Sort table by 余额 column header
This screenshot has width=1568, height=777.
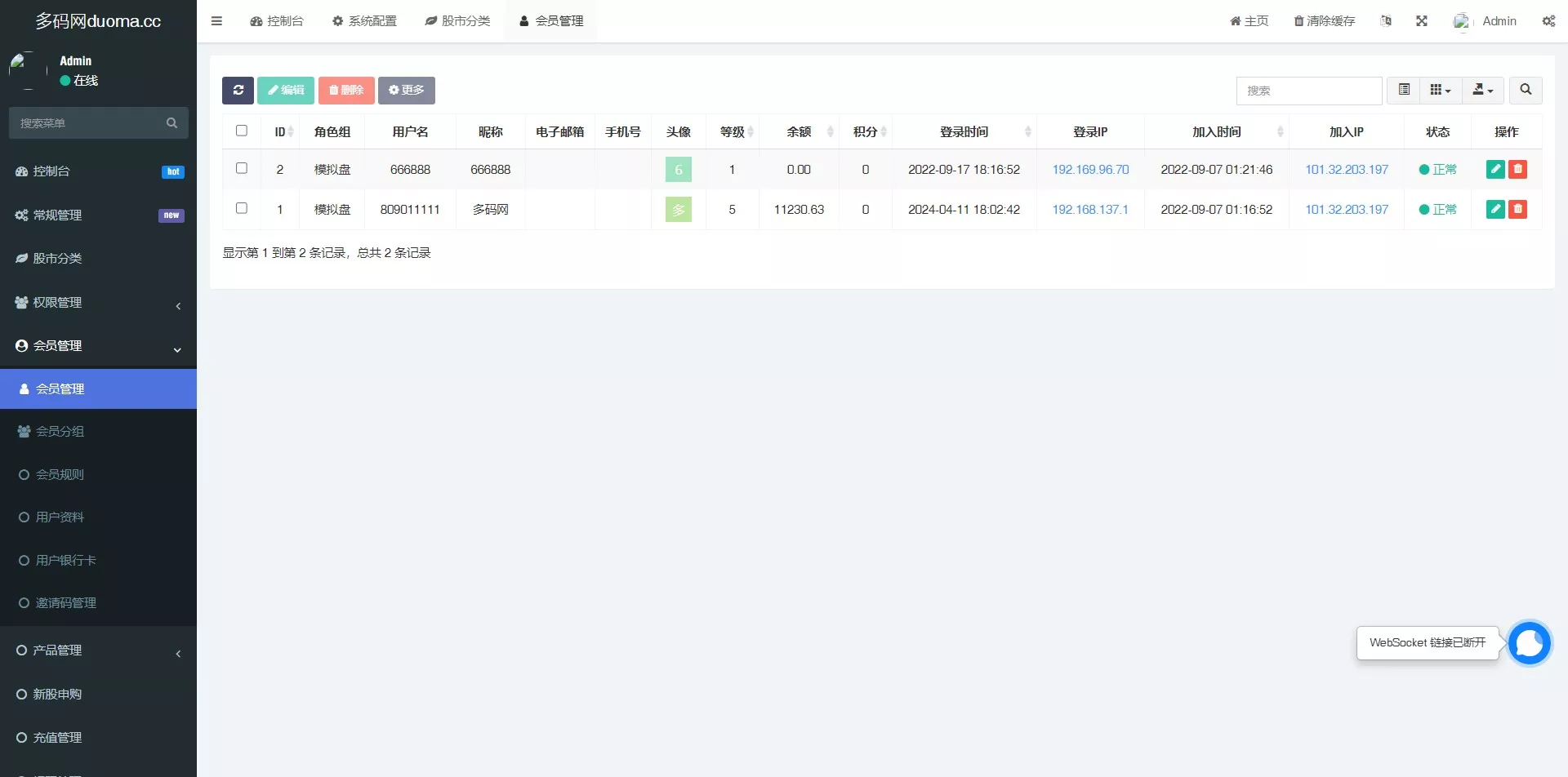pos(799,132)
